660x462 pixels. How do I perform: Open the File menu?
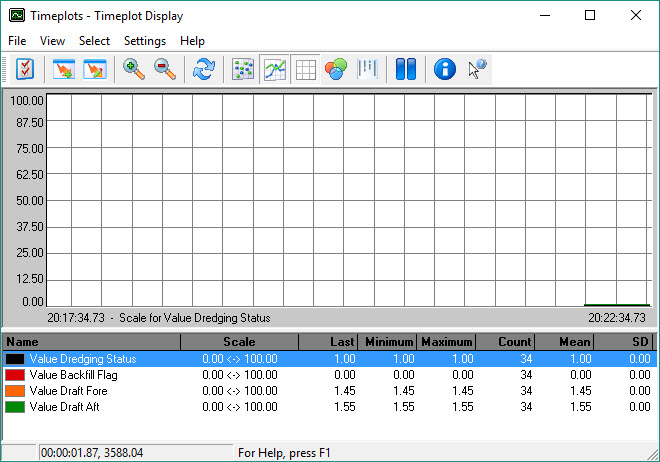tap(17, 41)
